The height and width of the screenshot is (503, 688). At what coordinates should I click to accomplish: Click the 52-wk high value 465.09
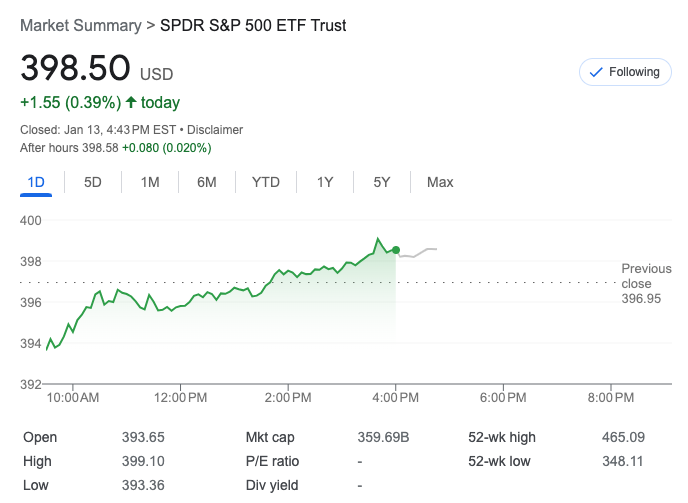tap(625, 437)
